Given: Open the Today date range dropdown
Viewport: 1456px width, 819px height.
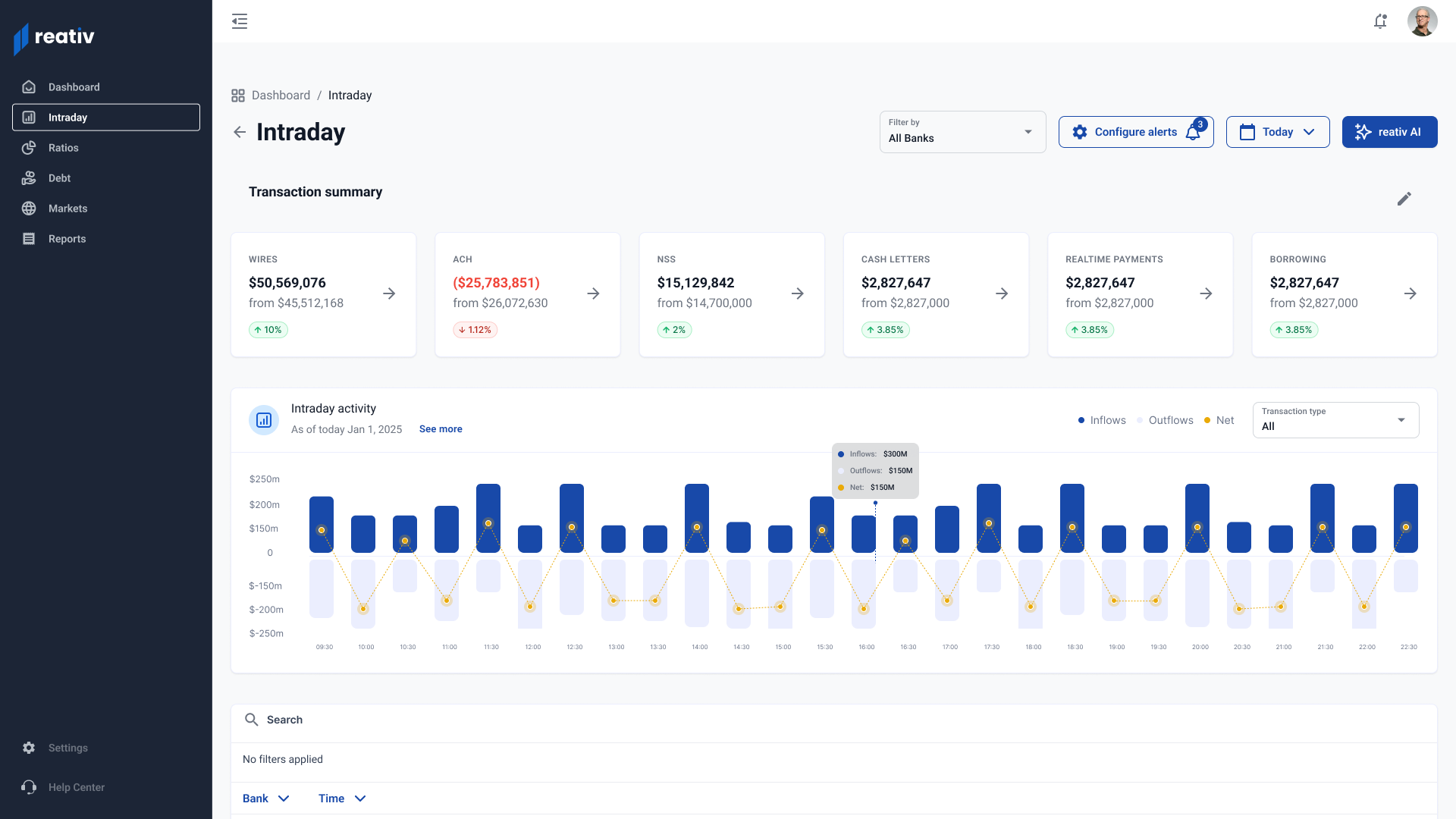Looking at the screenshot, I should (x=1277, y=131).
